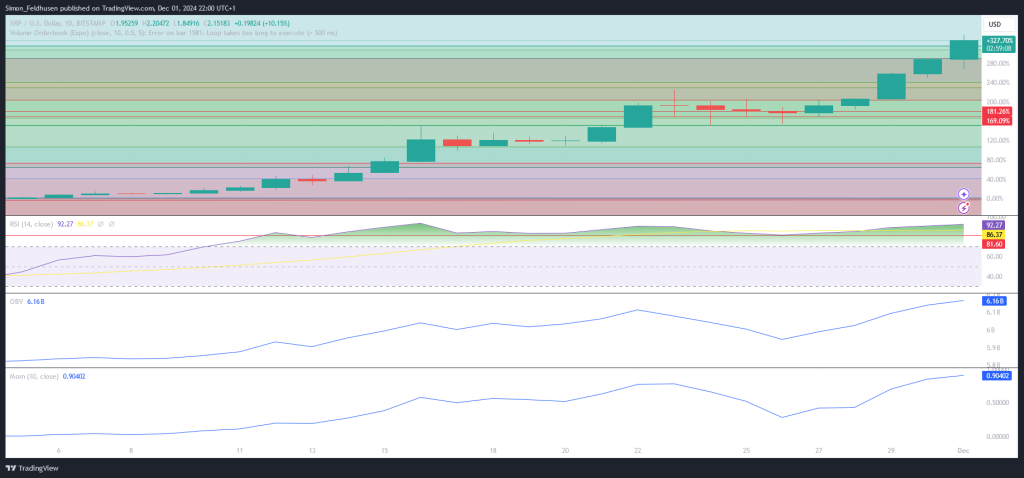1024x478 pixels.
Task: Click date 11 on the time axis
Action: [x=240, y=451]
